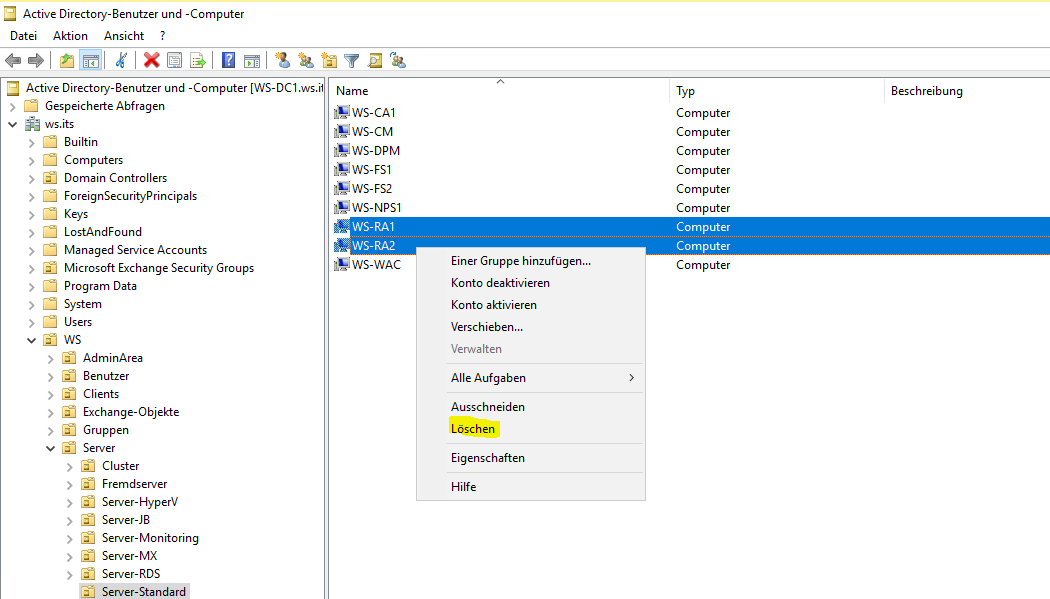Image resolution: width=1050 pixels, height=599 pixels.
Task: Click the Forward arrow in toolbar
Action: [35, 61]
